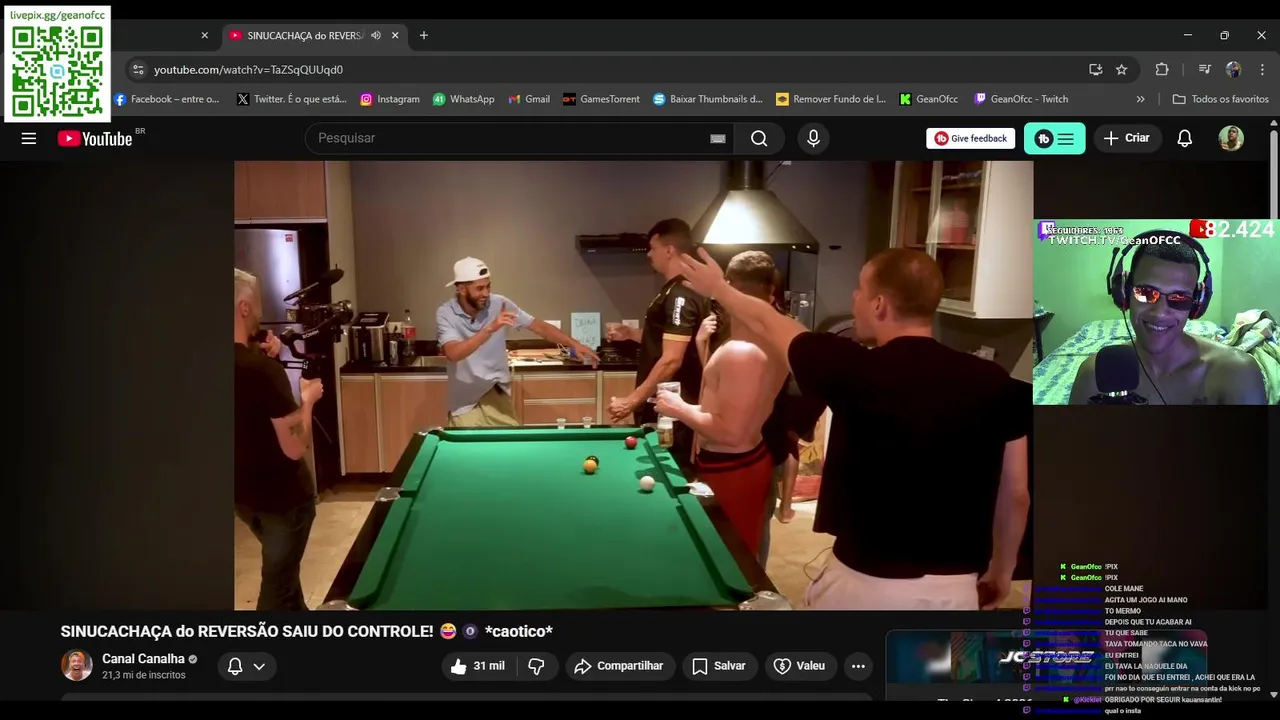Click the page scrollbar up arrow
The height and width of the screenshot is (720, 1280).
(1273, 122)
